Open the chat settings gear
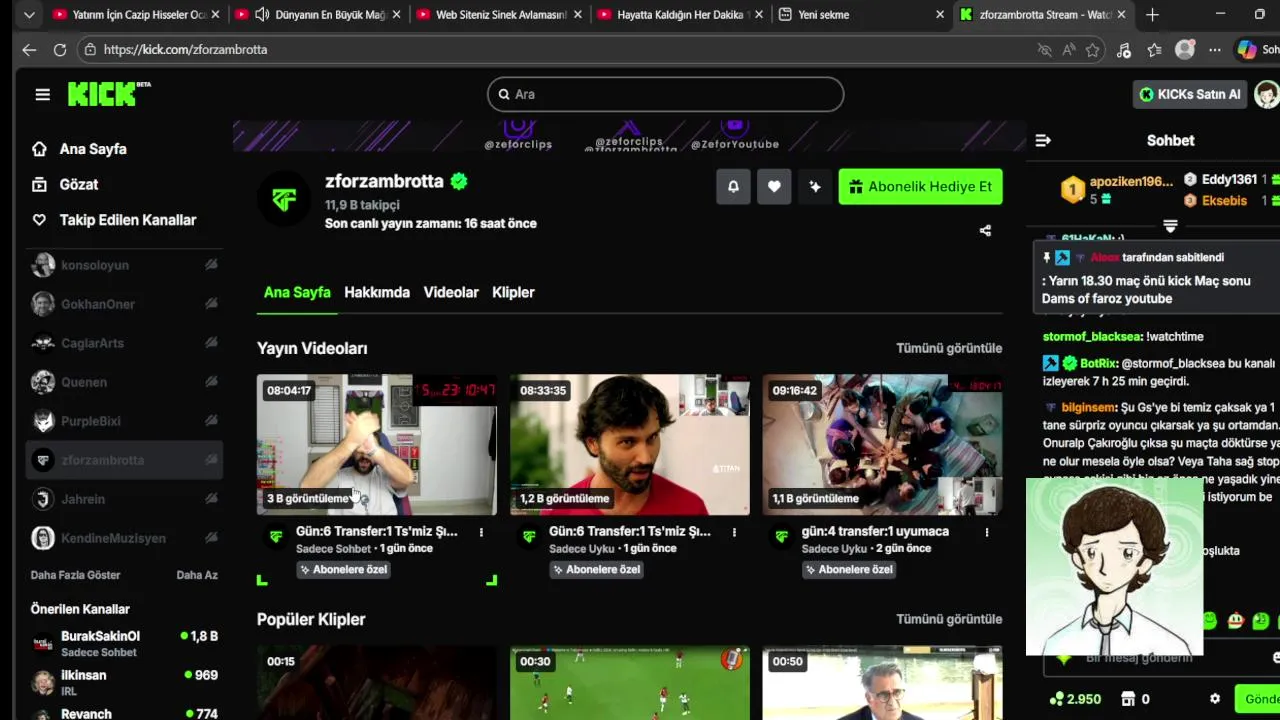This screenshot has width=1280, height=720. point(1215,699)
